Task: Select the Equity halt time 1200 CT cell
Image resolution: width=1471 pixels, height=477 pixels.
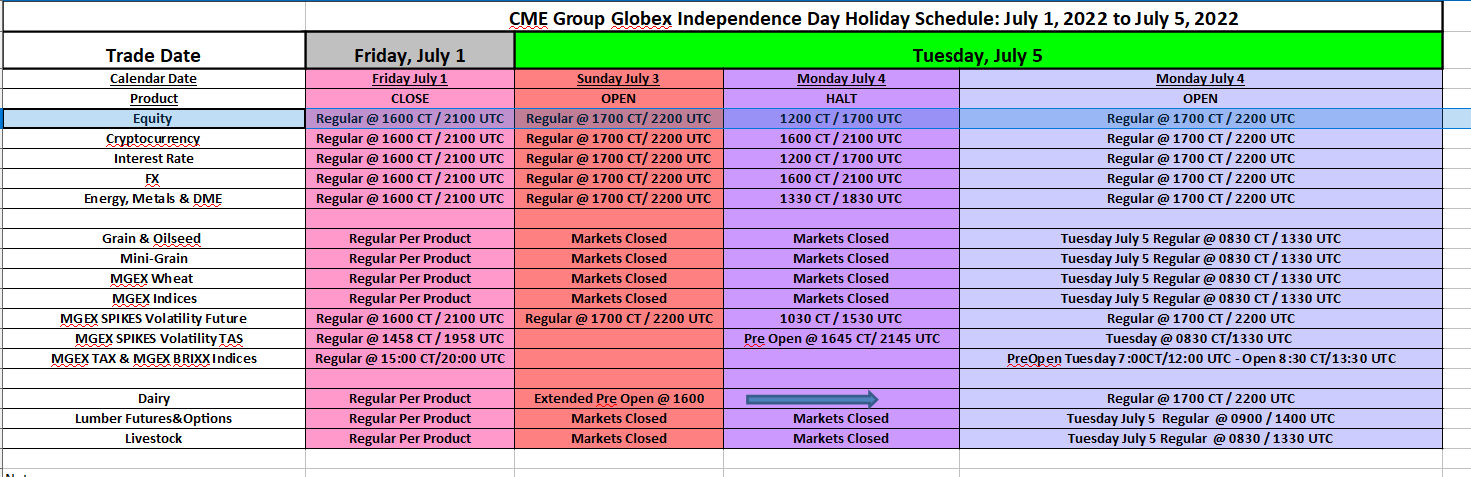Action: 841,119
